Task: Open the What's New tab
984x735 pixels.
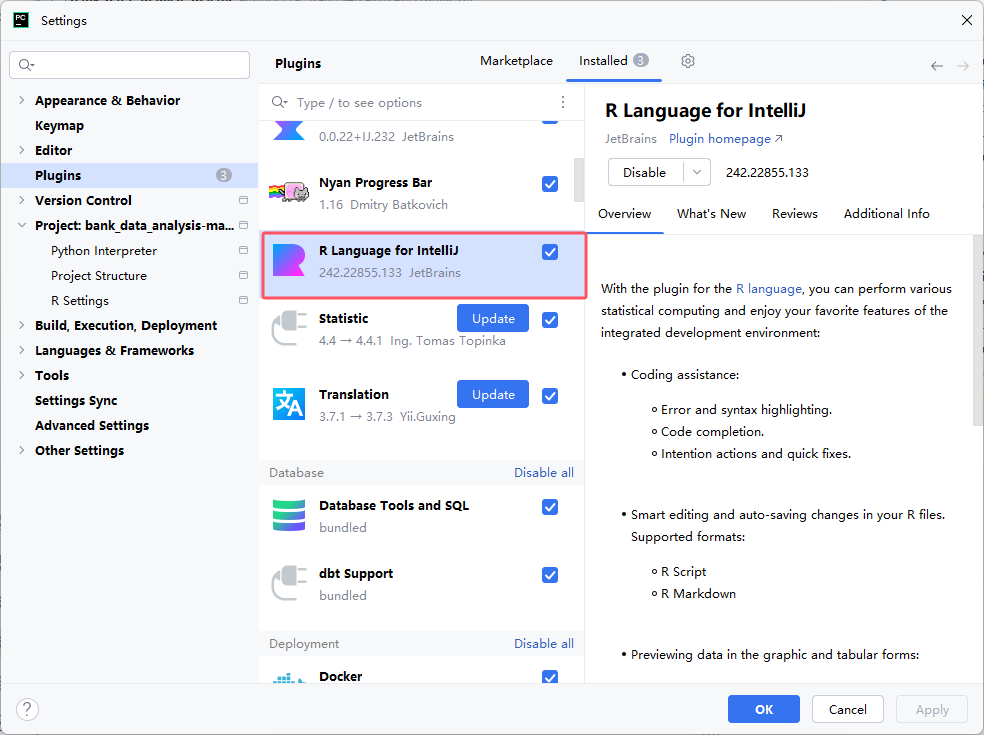Action: click(711, 213)
